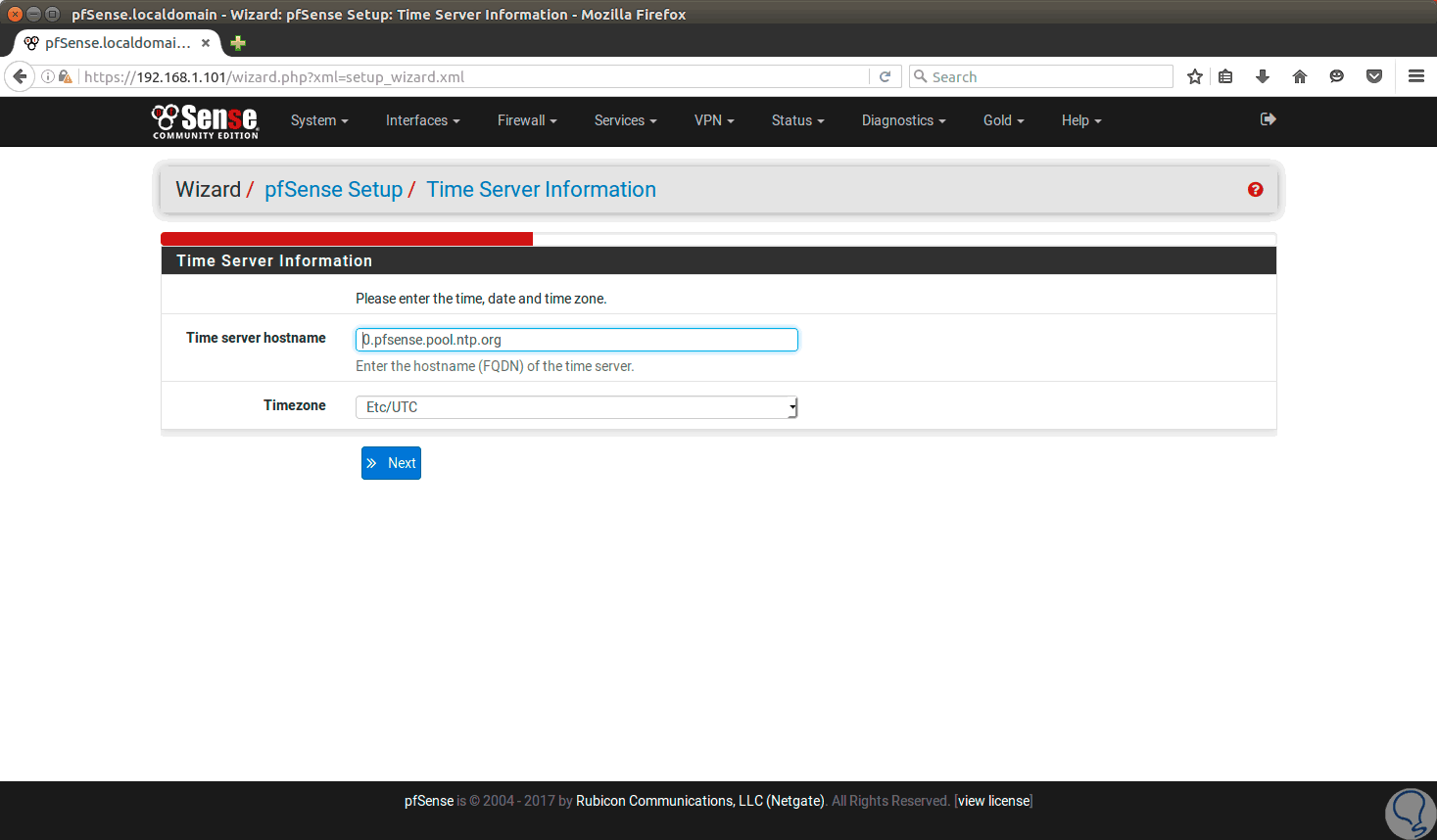Show bookmarks list icon in Firefox toolbar
1437x840 pixels.
[1225, 76]
